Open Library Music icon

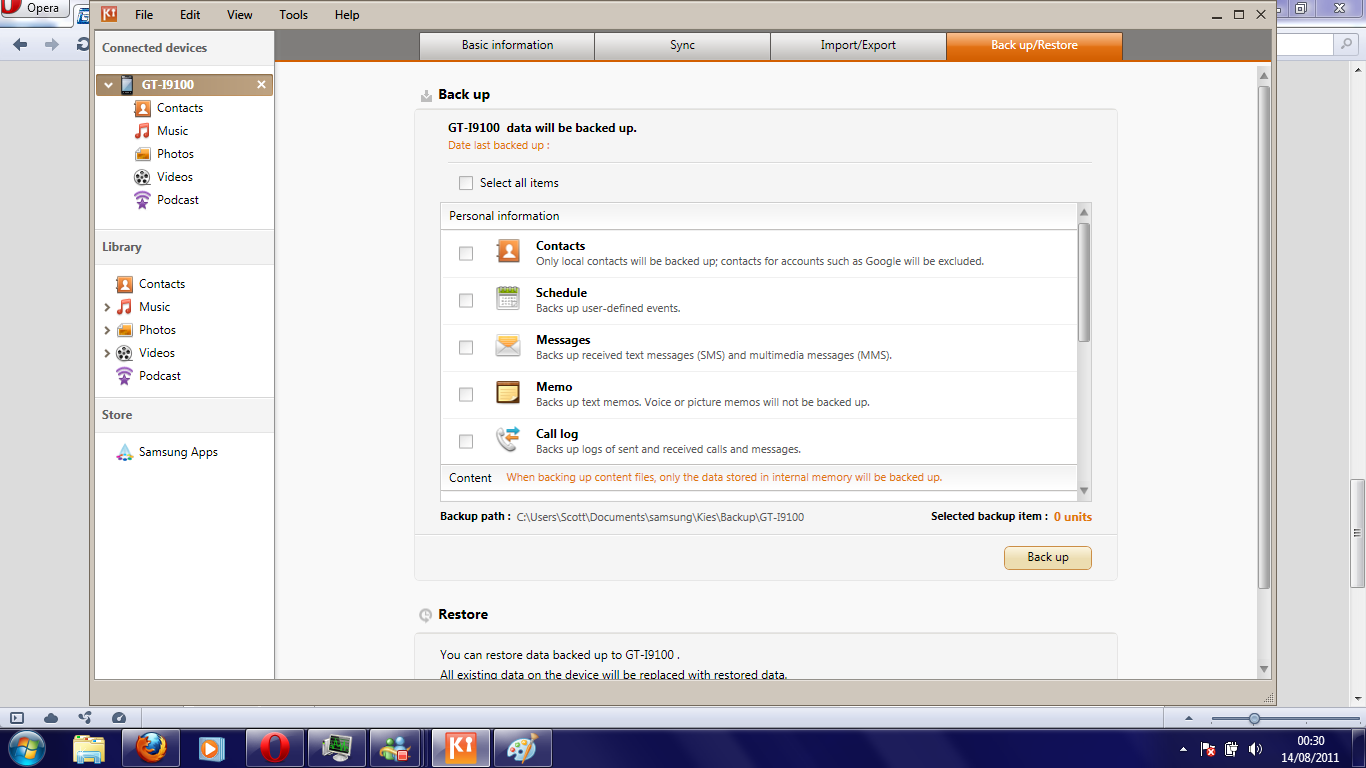124,307
